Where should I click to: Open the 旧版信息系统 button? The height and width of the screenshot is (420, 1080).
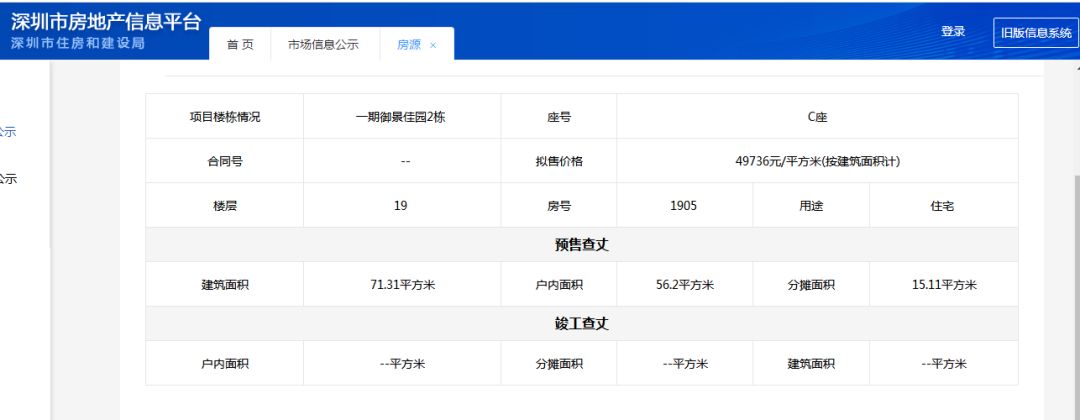(1036, 32)
